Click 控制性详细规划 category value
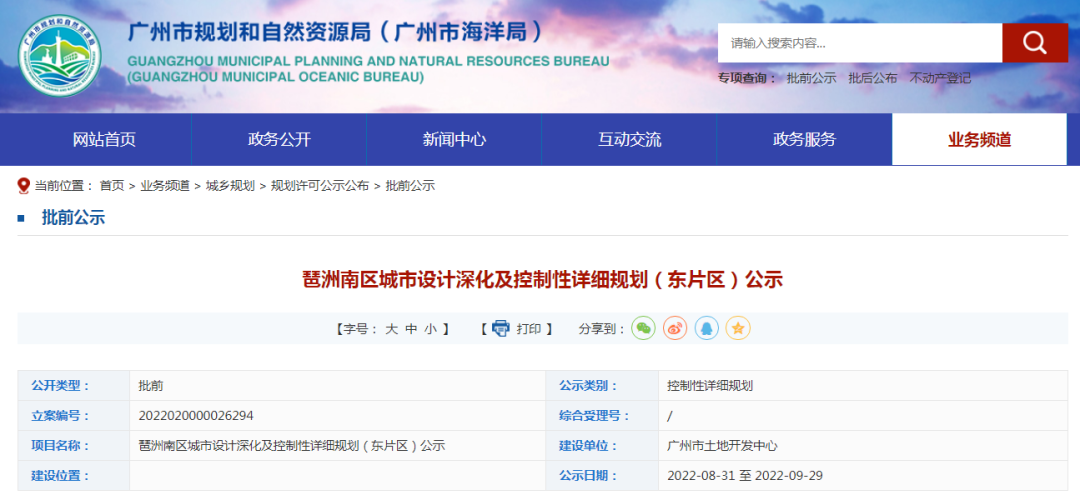1080x500 pixels. point(710,386)
